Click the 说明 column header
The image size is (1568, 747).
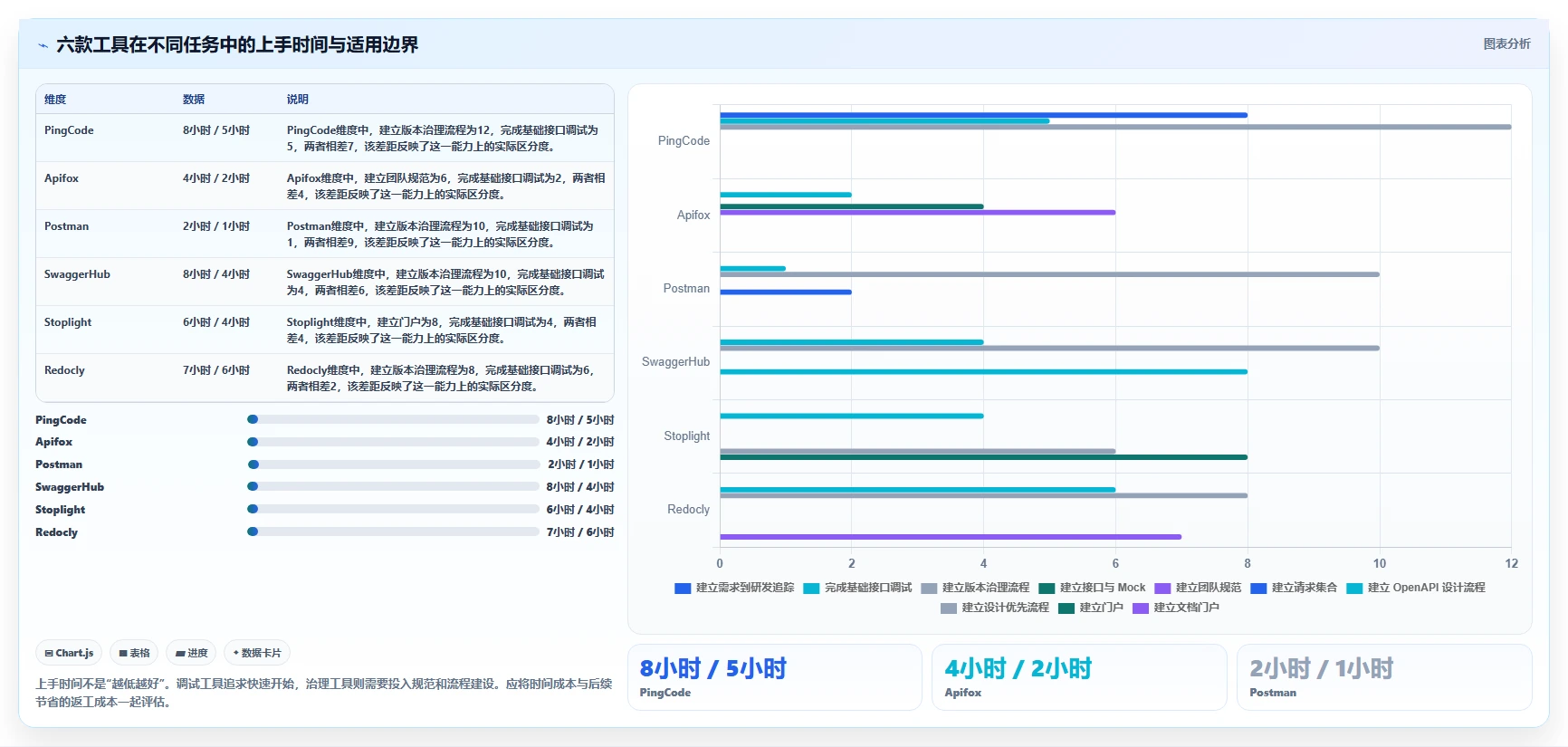pos(298,100)
